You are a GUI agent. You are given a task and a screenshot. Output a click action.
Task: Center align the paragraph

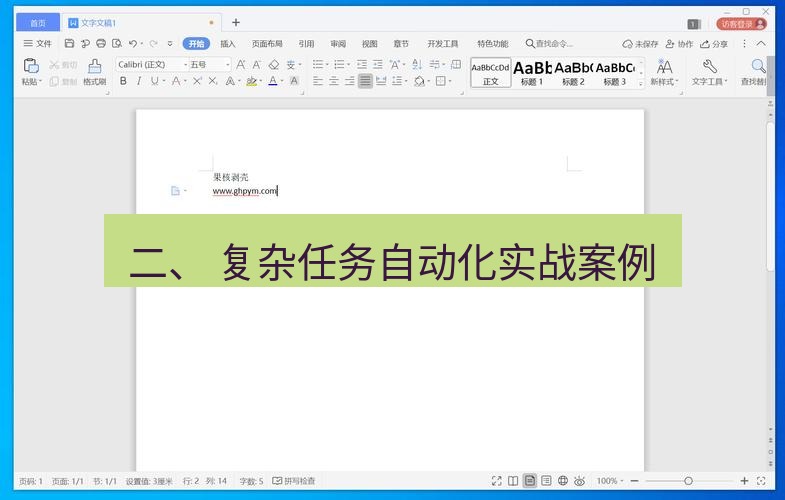[334, 81]
